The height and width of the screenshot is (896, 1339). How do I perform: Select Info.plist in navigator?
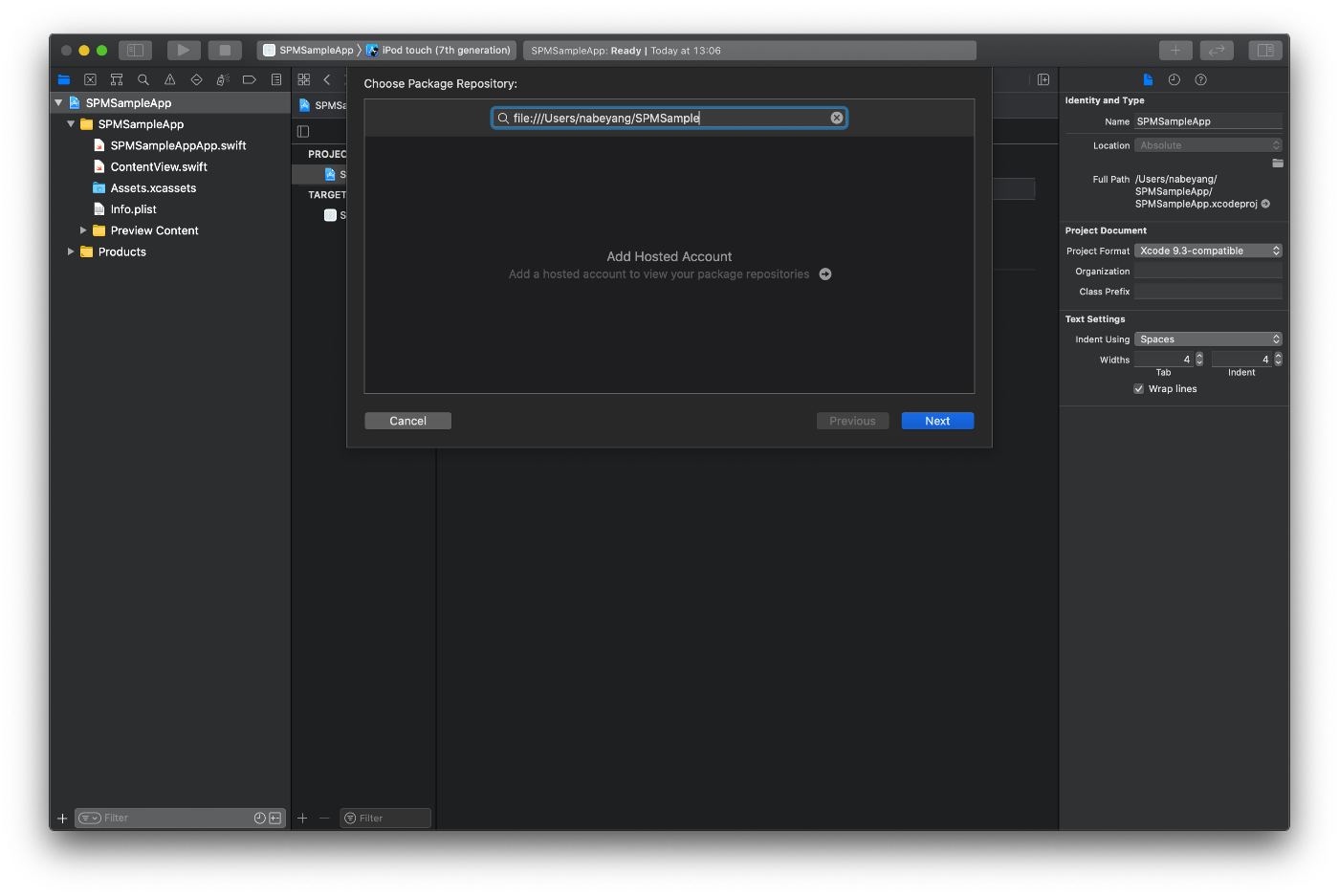(133, 209)
